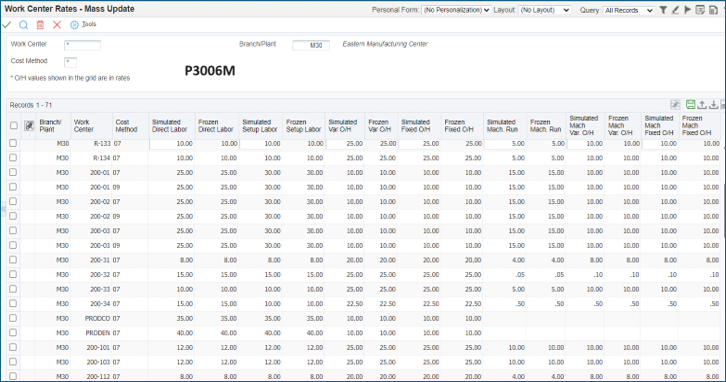
Task: Click the Branch/Plant field showing M30
Action: 311,45
